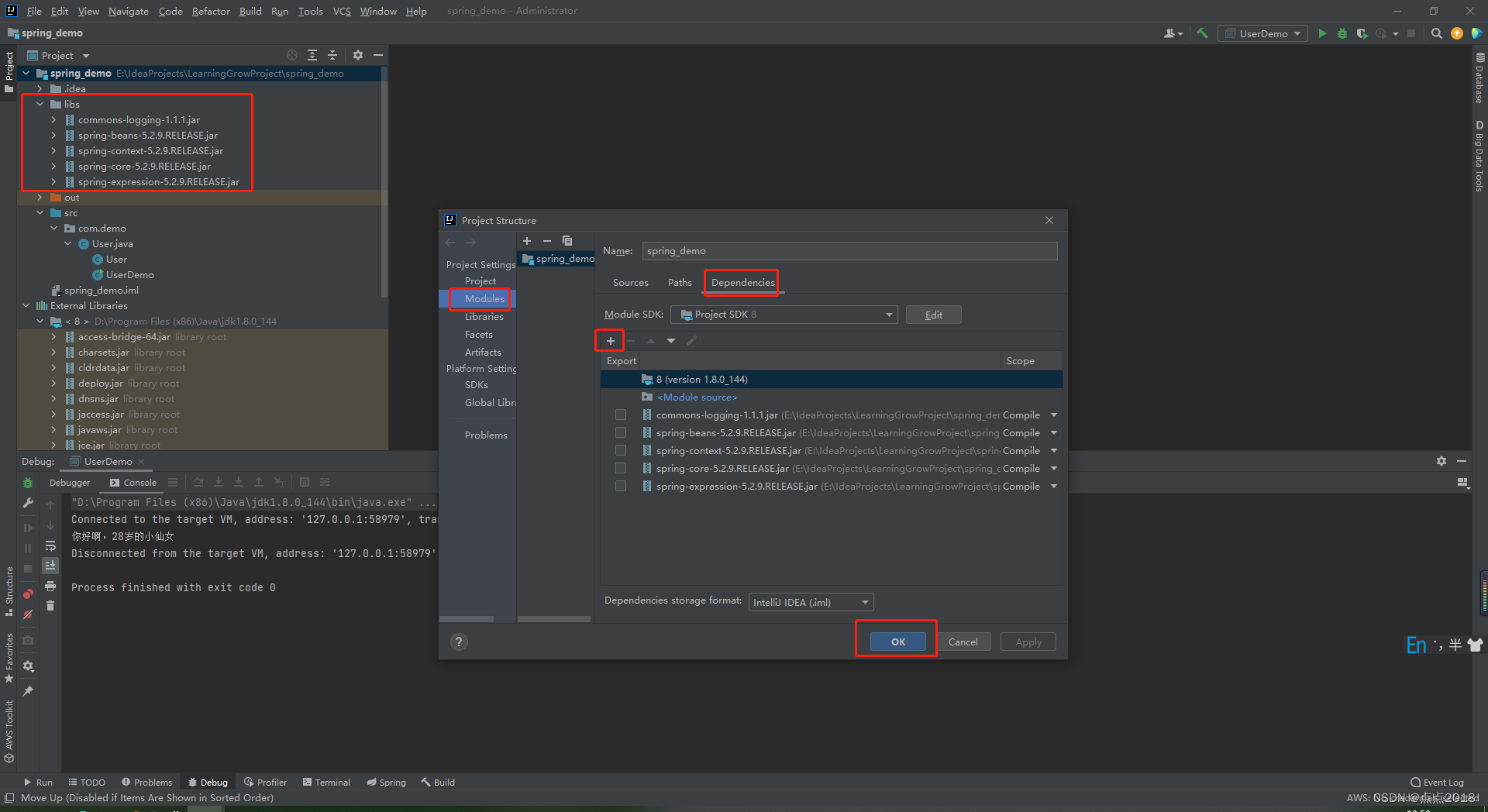Image resolution: width=1488 pixels, height=812 pixels.
Task: Copy module icon in Project Structure dialog
Action: pos(567,241)
